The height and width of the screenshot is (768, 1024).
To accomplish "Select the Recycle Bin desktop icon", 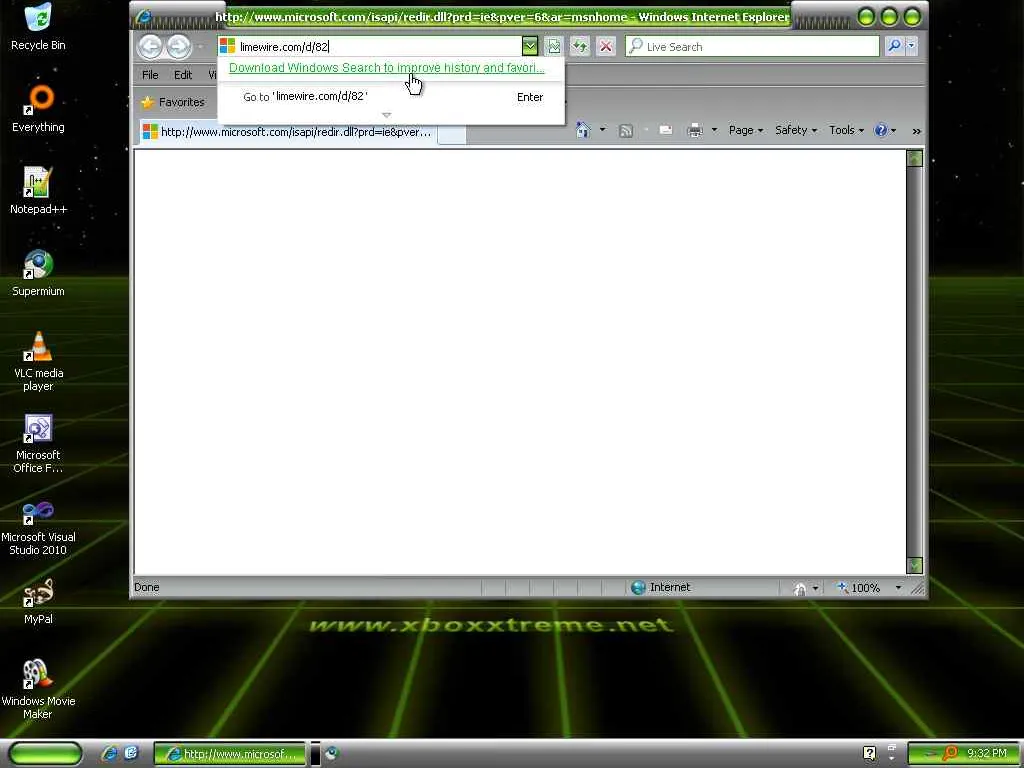I will 38,27.
